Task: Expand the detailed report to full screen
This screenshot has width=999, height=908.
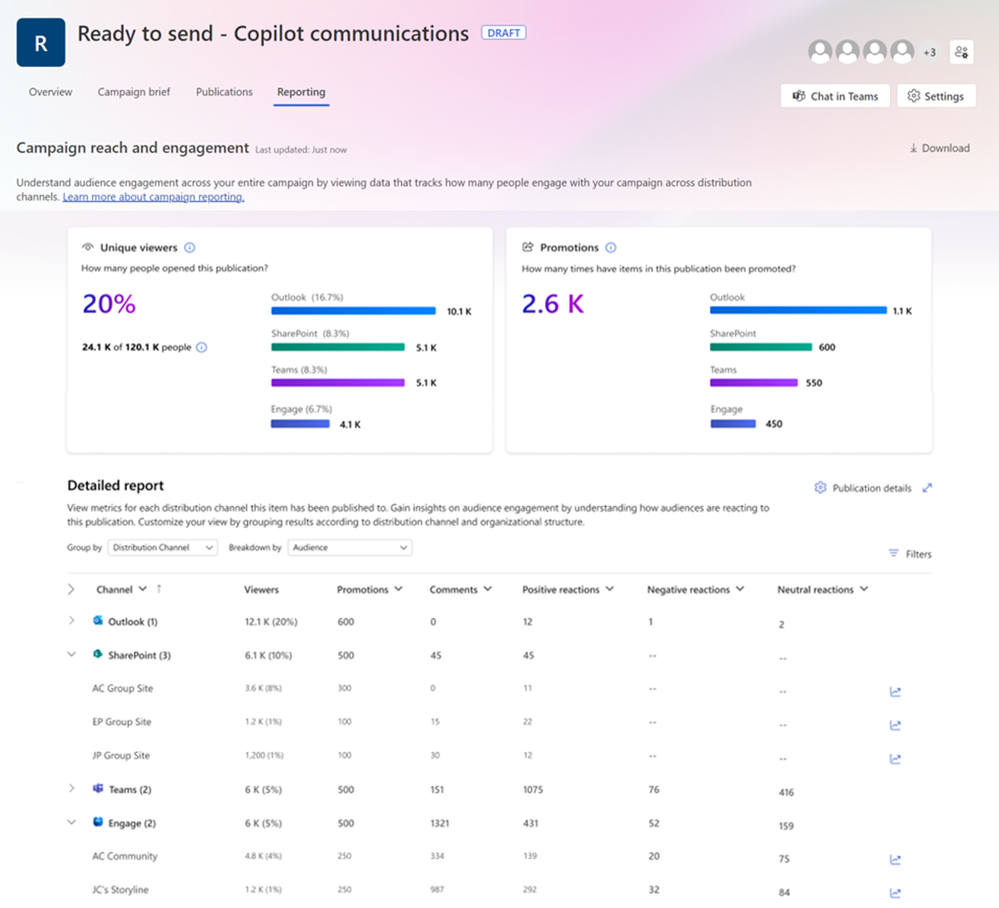Action: coord(927,488)
